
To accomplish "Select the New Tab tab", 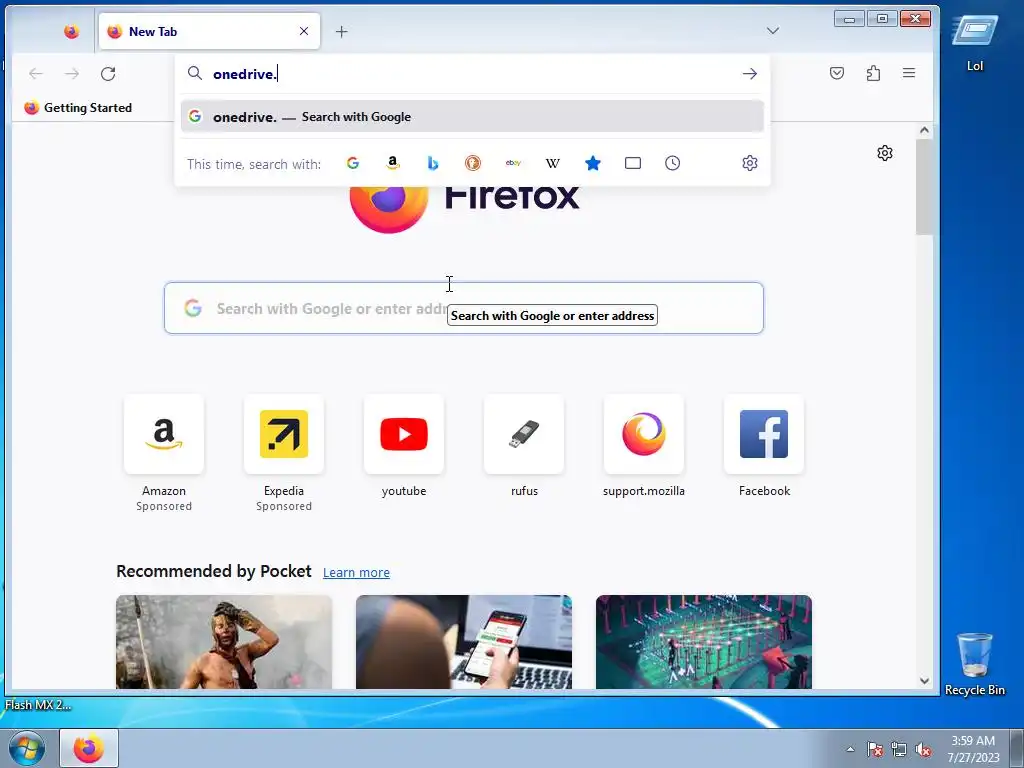I will (209, 31).
